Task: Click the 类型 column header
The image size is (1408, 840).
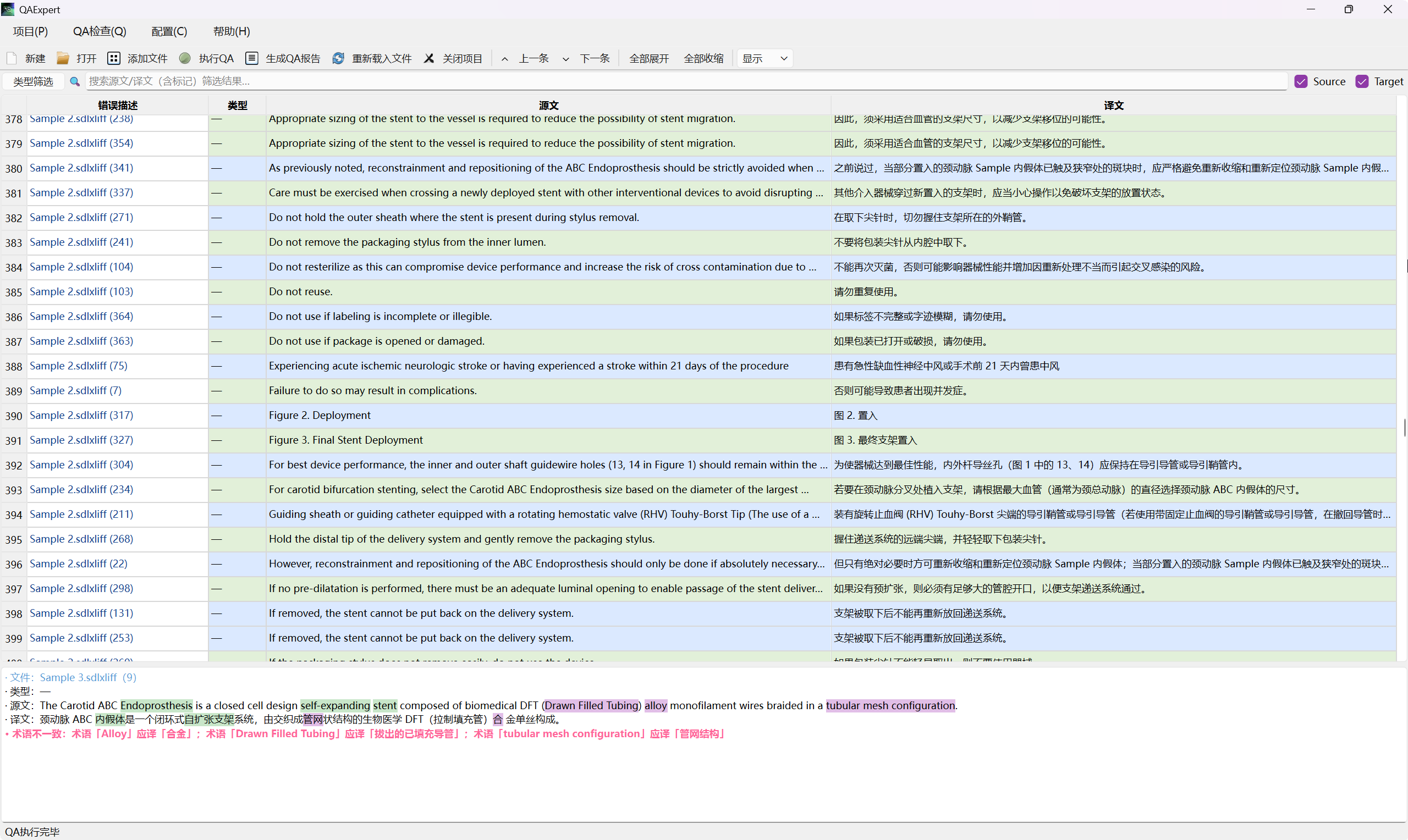Action: tap(237, 106)
